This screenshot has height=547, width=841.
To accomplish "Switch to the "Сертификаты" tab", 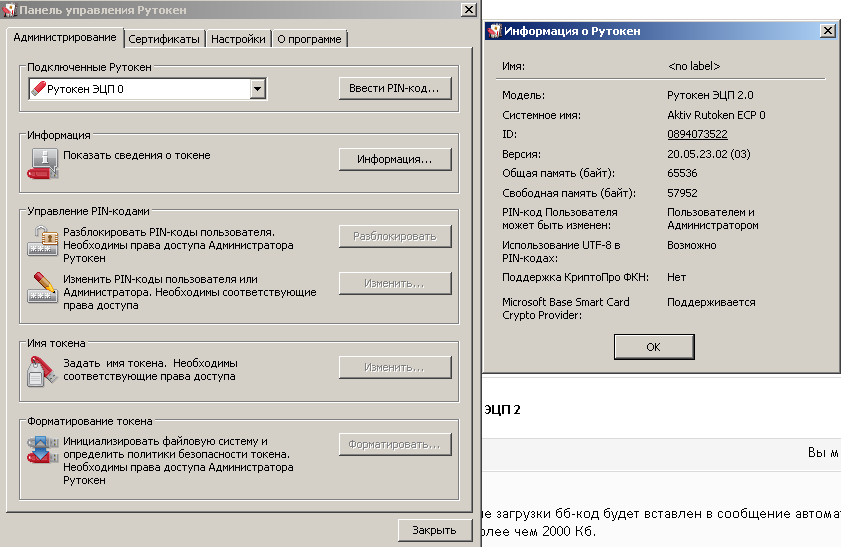I will (165, 39).
